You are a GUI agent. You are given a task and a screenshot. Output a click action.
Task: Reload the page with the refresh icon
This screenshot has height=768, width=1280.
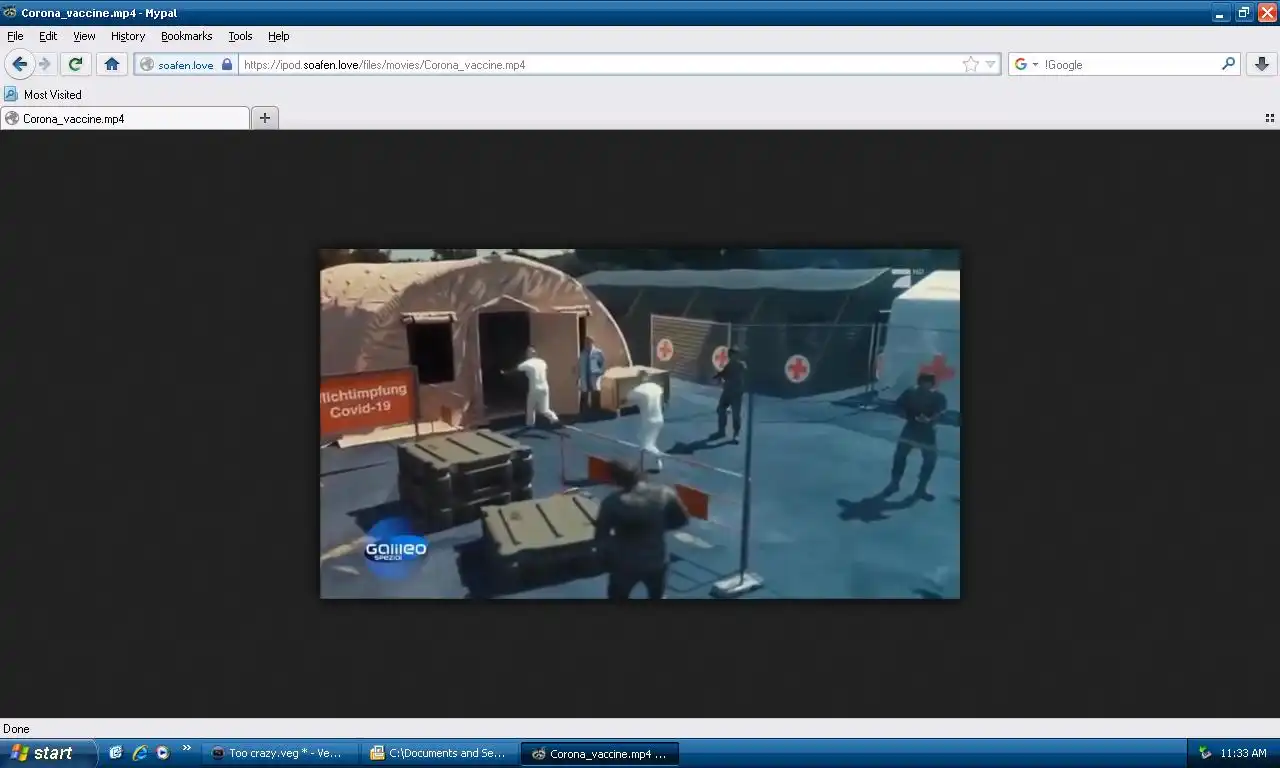[75, 64]
